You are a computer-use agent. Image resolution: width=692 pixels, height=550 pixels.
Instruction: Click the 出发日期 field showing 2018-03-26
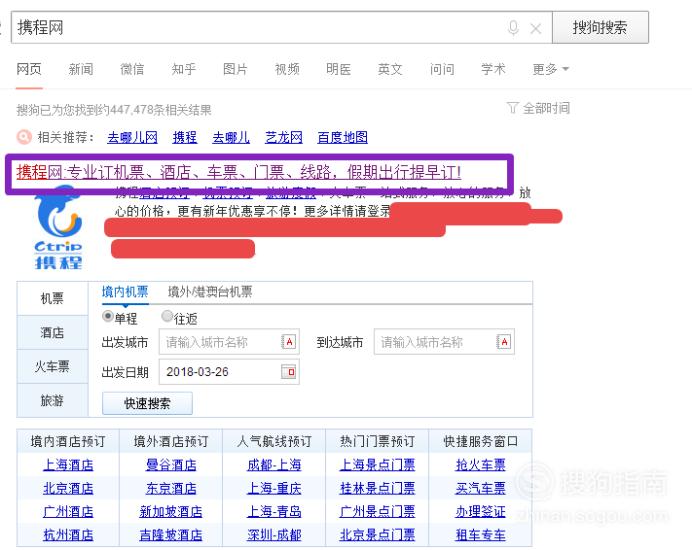click(x=229, y=372)
